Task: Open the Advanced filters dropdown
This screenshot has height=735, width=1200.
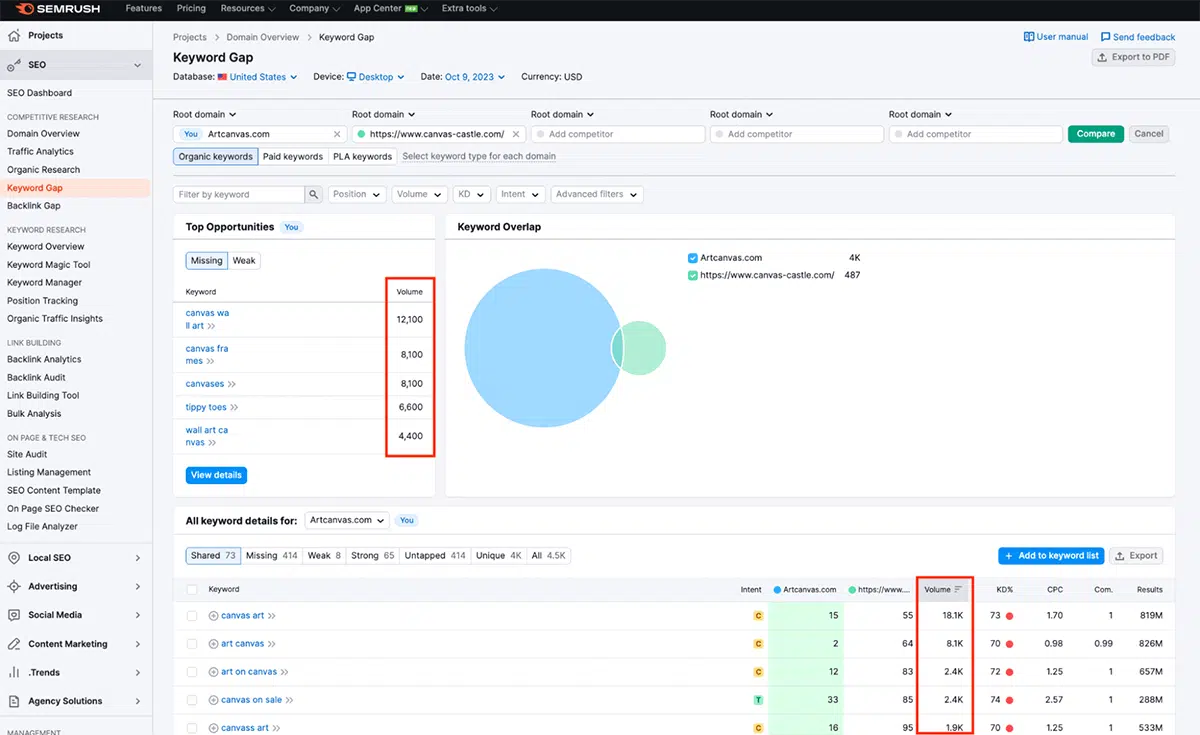Action: tap(596, 194)
